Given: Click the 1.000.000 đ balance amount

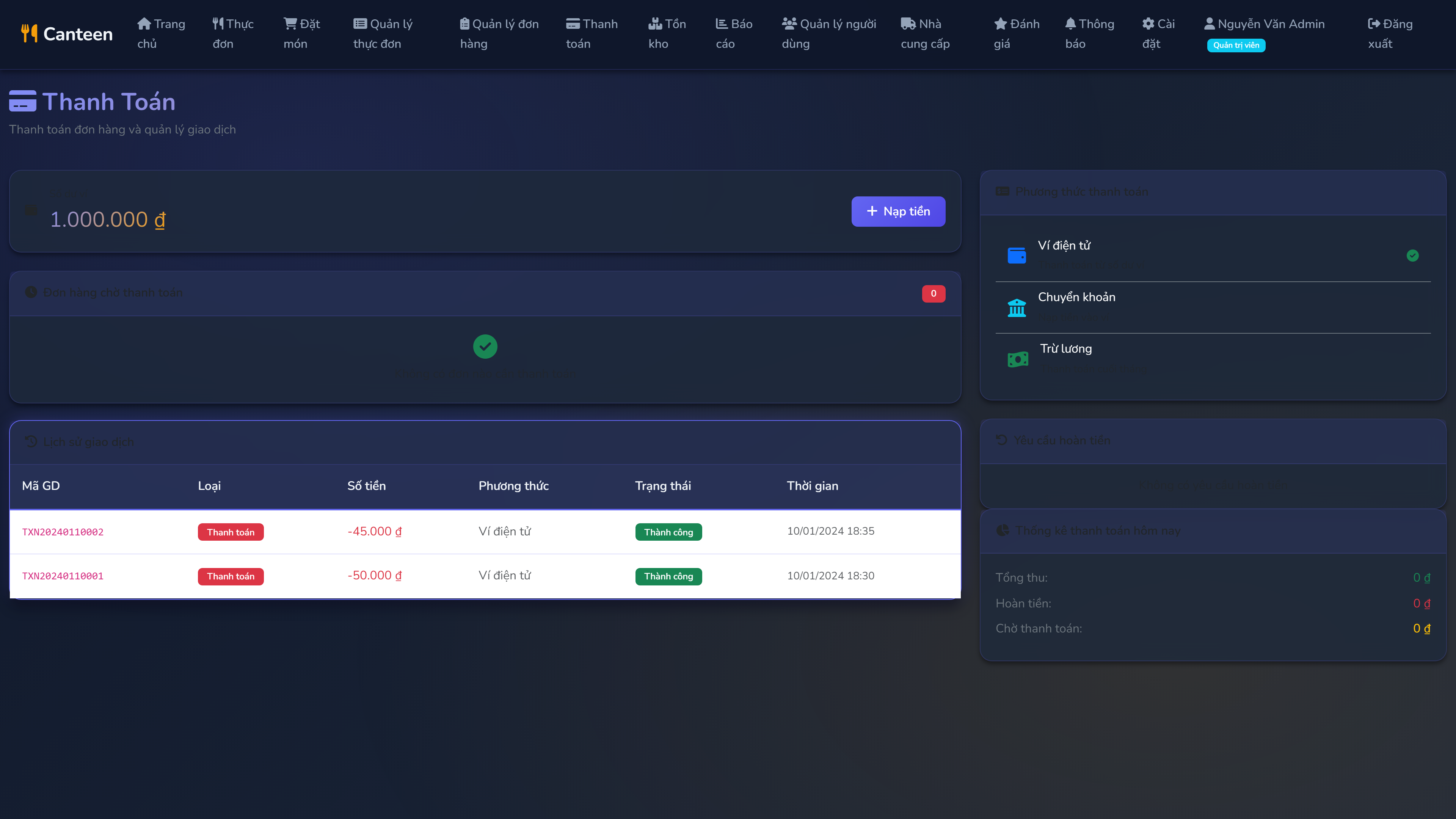Looking at the screenshot, I should click(107, 219).
